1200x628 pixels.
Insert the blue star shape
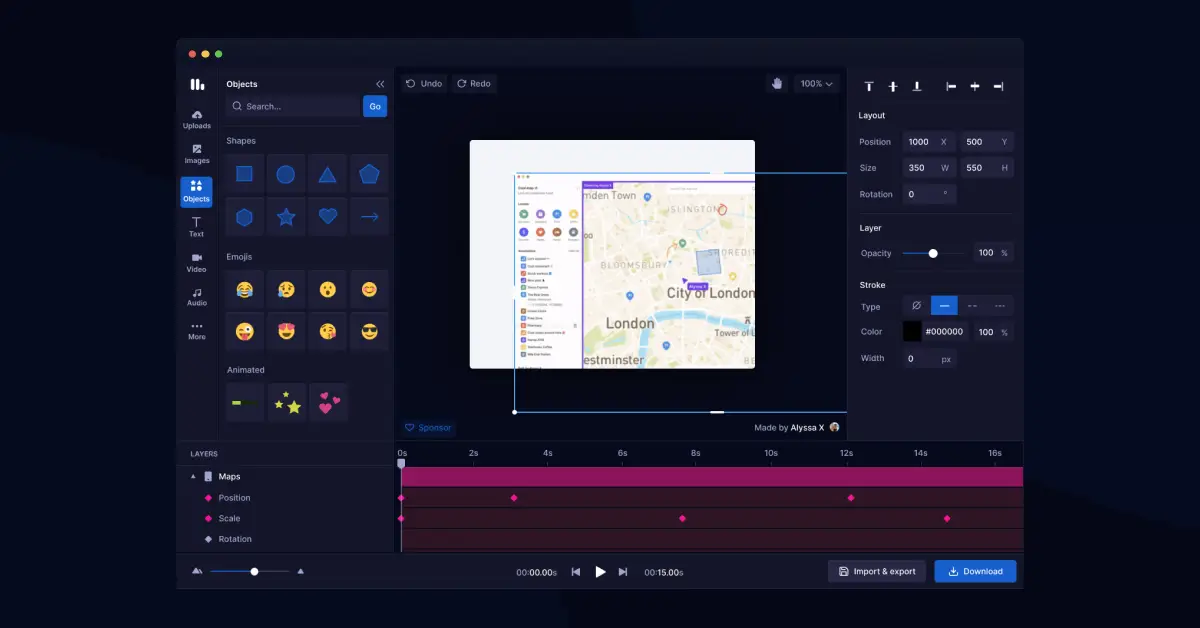pyautogui.click(x=286, y=216)
